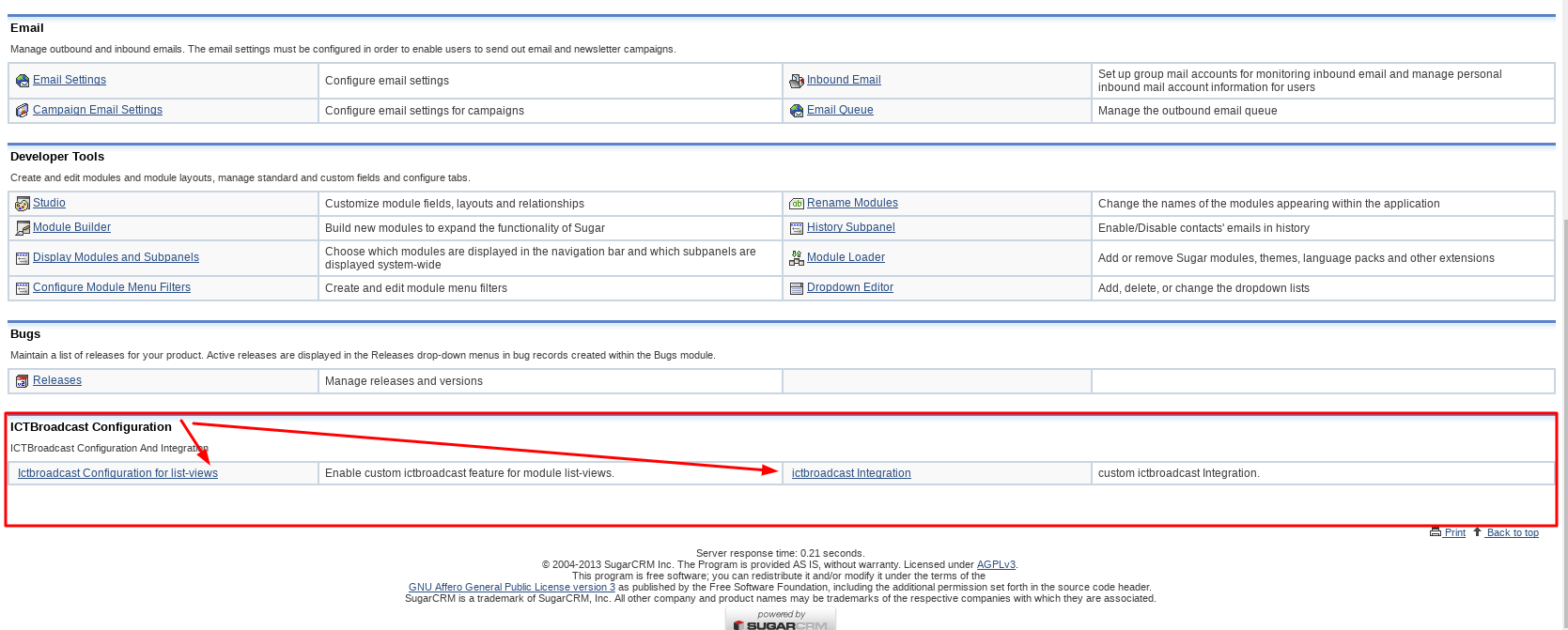
Task: Click 'Configure email settings for campaigns' text
Action: click(425, 111)
